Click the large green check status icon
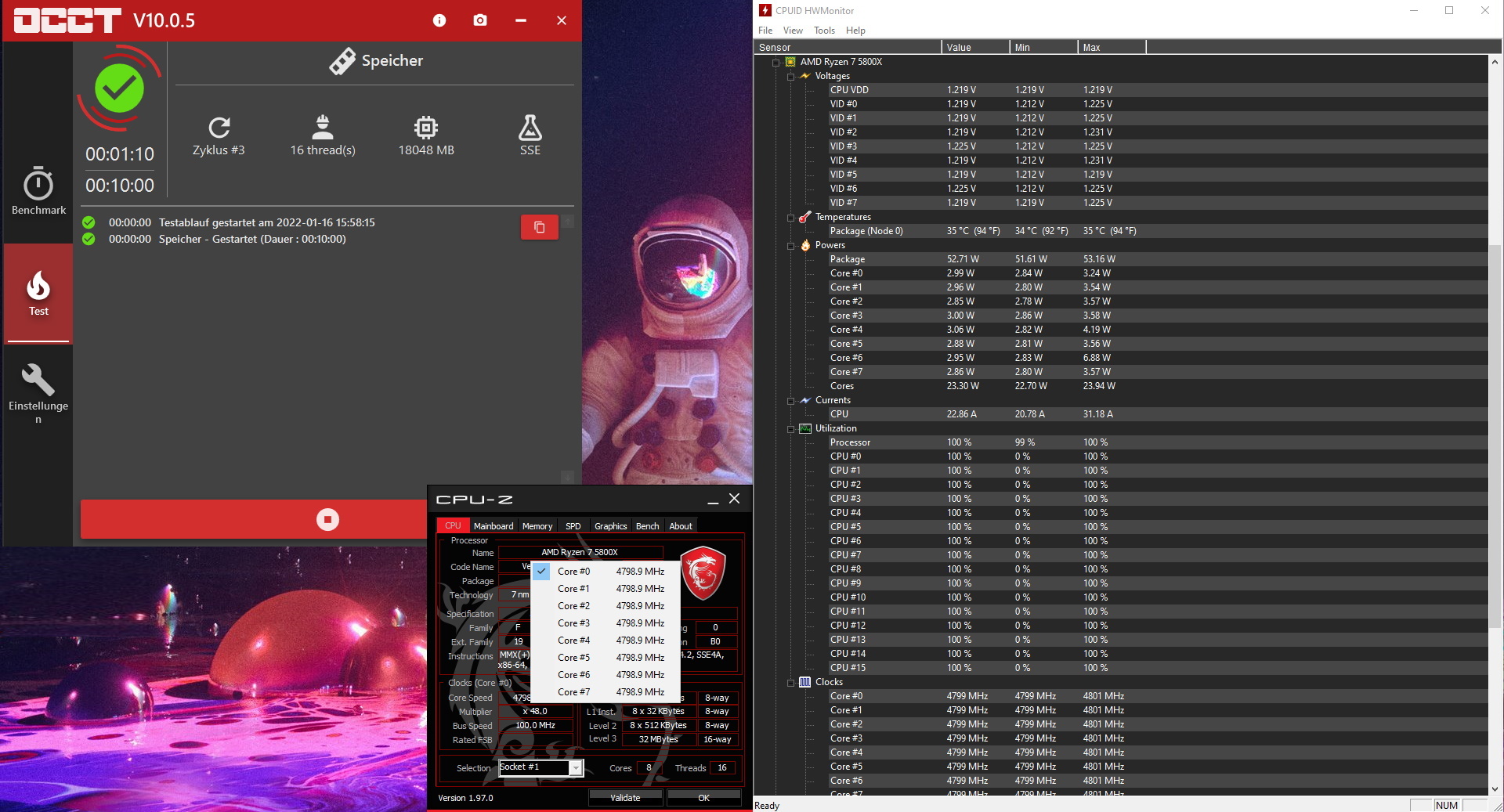Viewport: 1504px width, 812px height. pyautogui.click(x=119, y=88)
